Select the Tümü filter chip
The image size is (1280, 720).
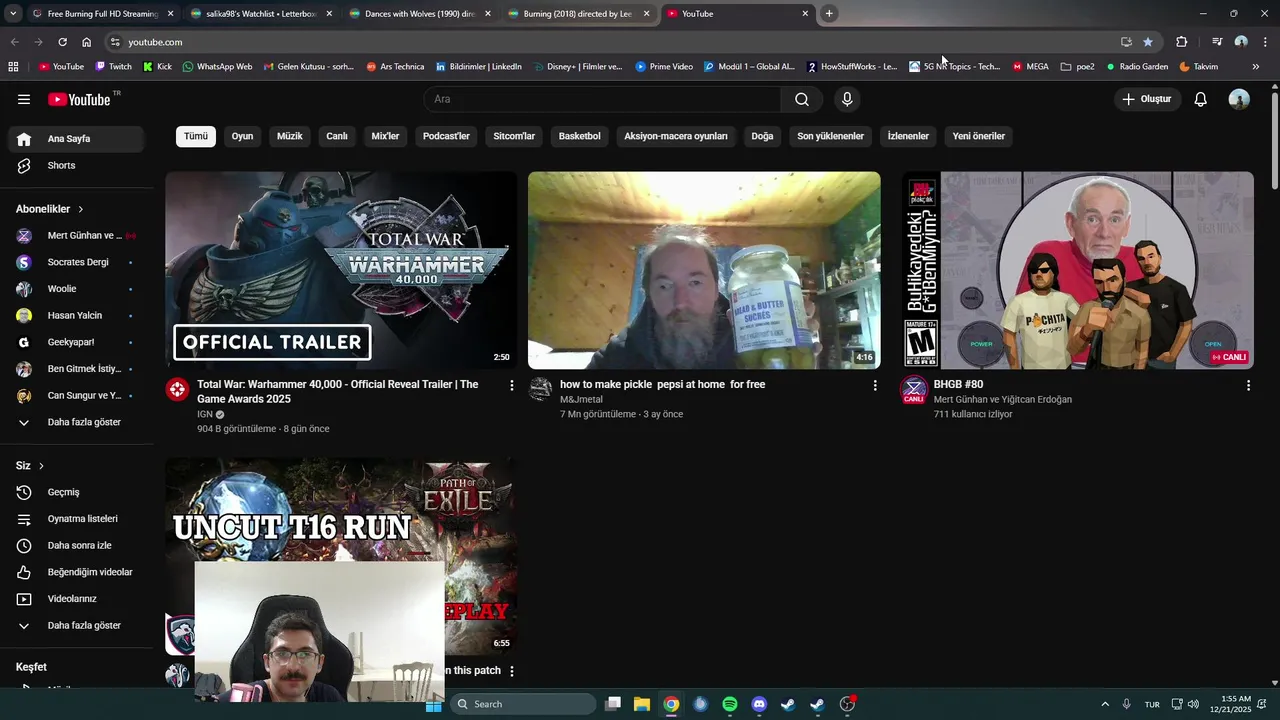(x=196, y=136)
